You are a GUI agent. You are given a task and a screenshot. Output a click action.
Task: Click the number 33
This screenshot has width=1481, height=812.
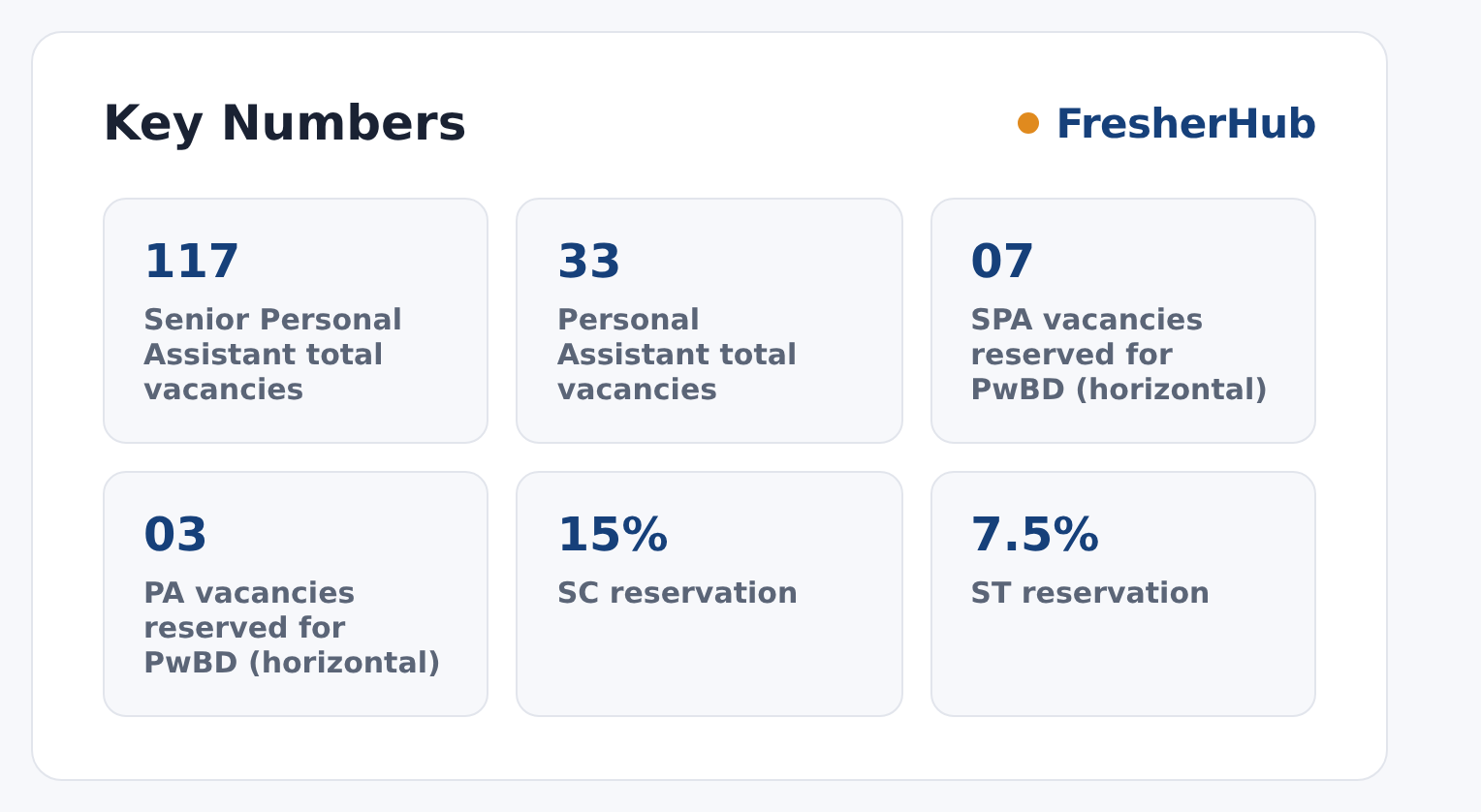[588, 262]
